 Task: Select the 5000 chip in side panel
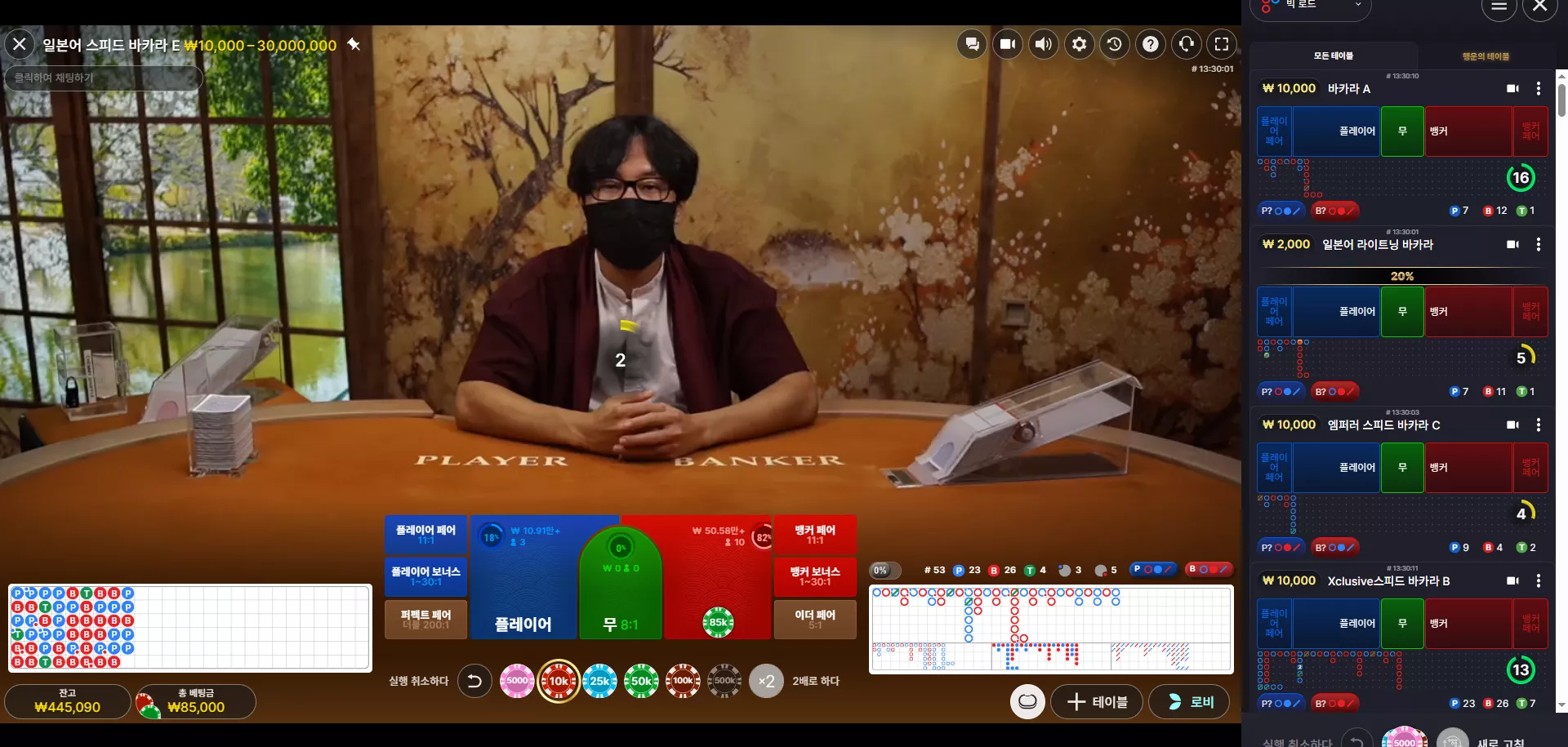pos(1405,737)
